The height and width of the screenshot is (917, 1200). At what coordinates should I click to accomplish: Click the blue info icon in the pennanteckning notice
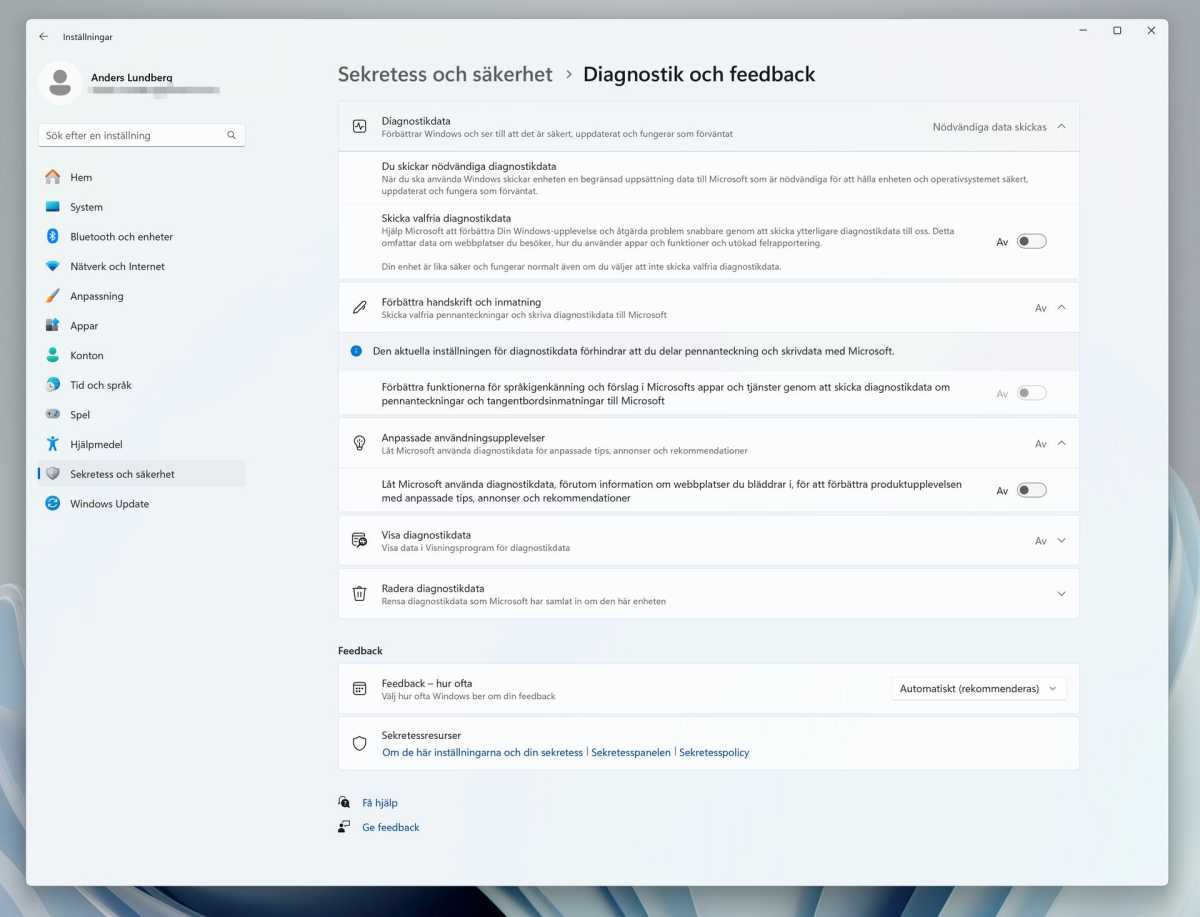356,351
